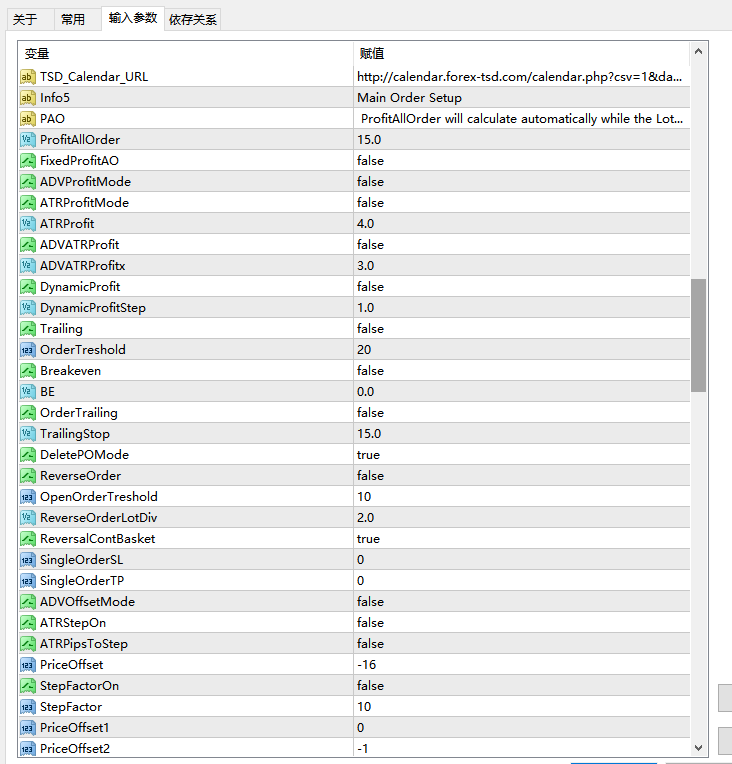732x764 pixels.
Task: Click the integer icon for SingleOrderSL
Action: (28, 559)
